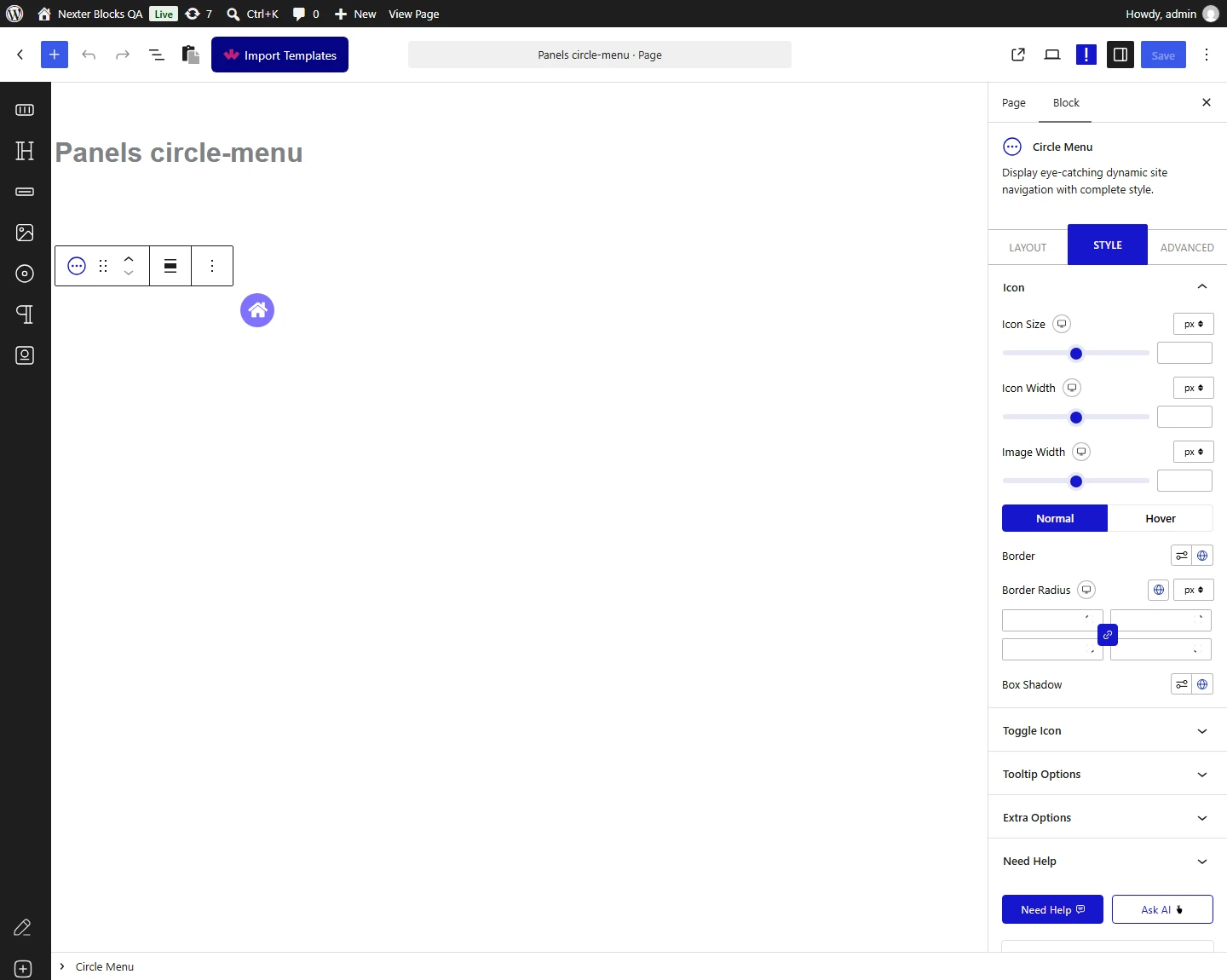Open the document overview list icon

(157, 55)
